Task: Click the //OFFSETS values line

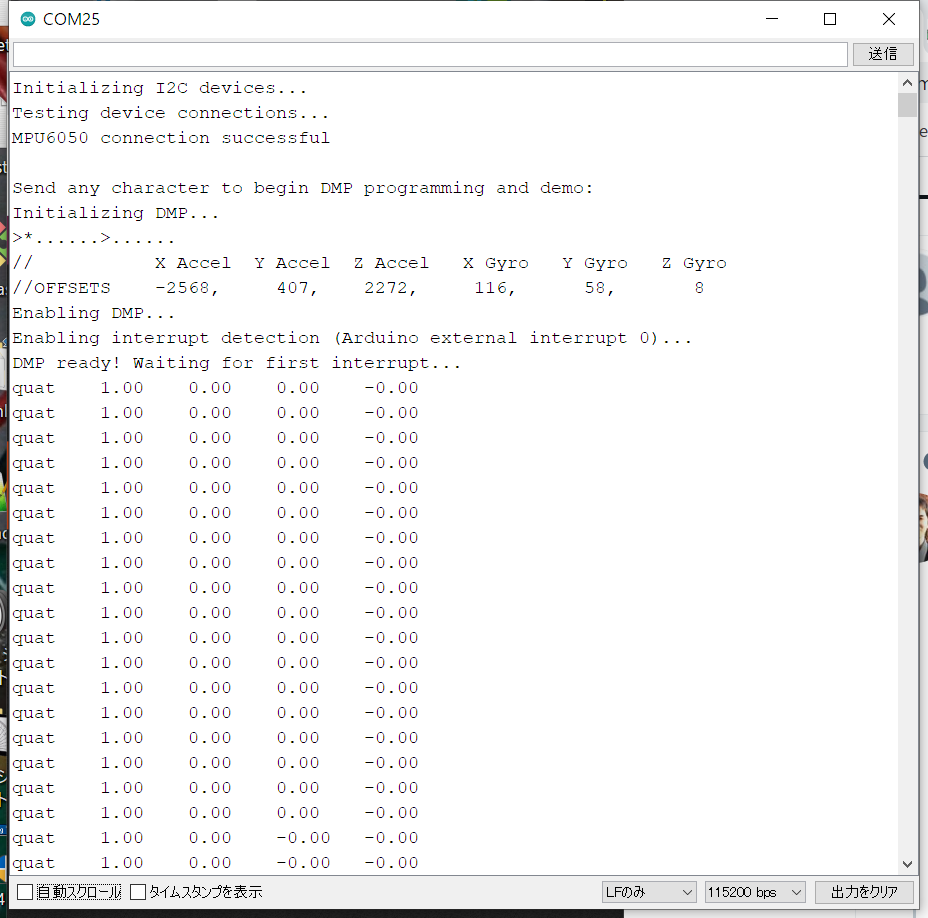Action: click(x=358, y=288)
